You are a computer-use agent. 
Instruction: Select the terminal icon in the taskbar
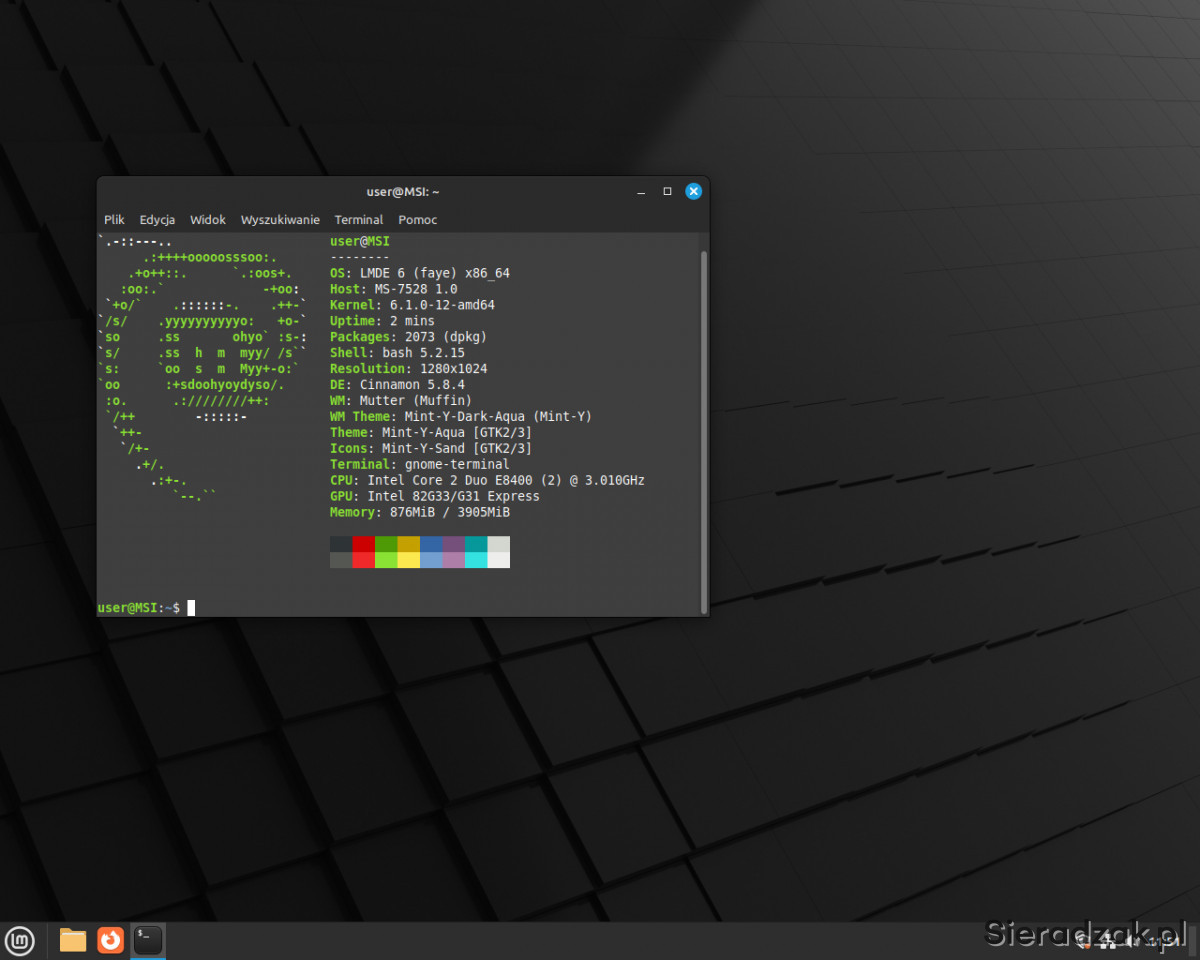click(x=148, y=940)
